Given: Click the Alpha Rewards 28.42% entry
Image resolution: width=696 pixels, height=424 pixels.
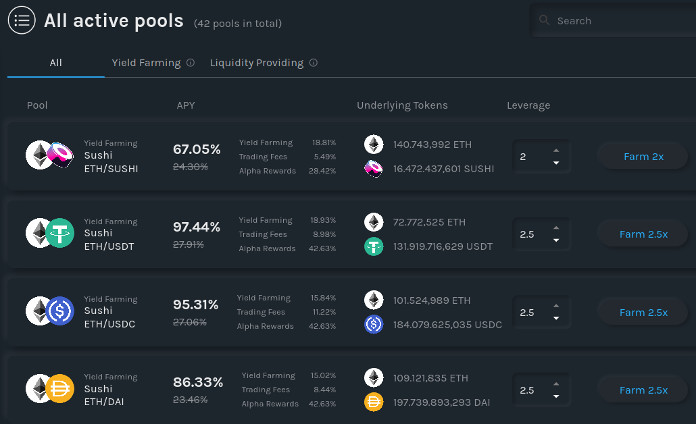Looking at the screenshot, I should tap(287, 171).
